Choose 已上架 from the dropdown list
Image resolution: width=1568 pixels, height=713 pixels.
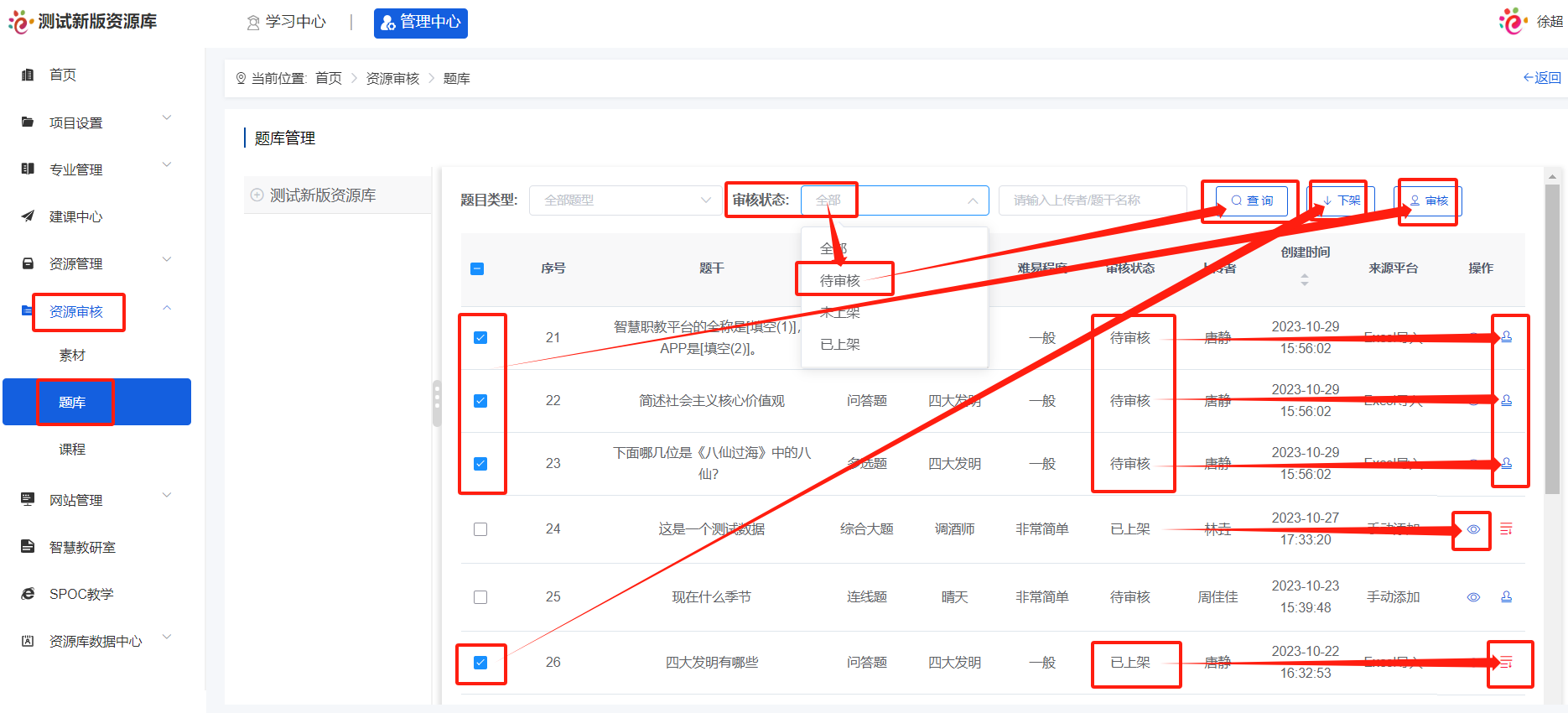coord(840,344)
